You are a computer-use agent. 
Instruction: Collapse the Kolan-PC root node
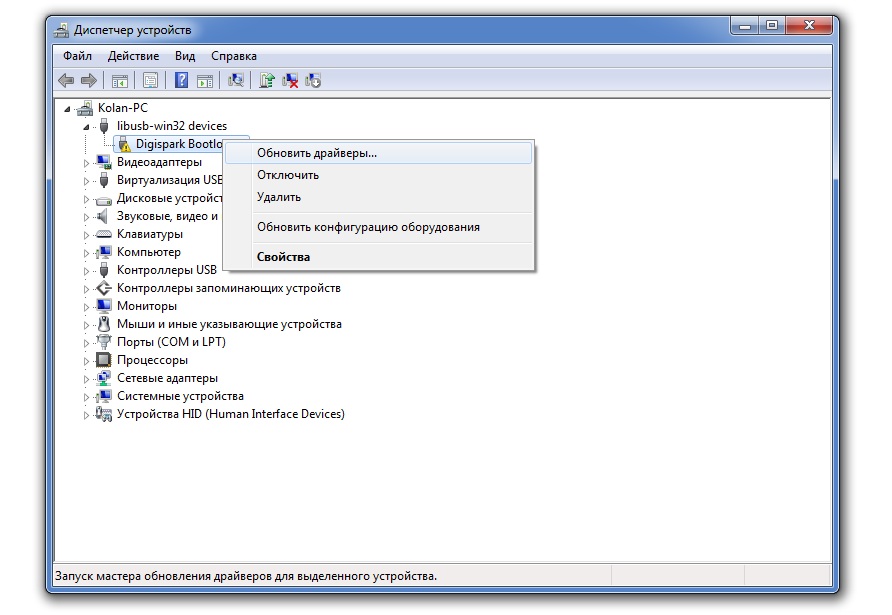[68, 108]
